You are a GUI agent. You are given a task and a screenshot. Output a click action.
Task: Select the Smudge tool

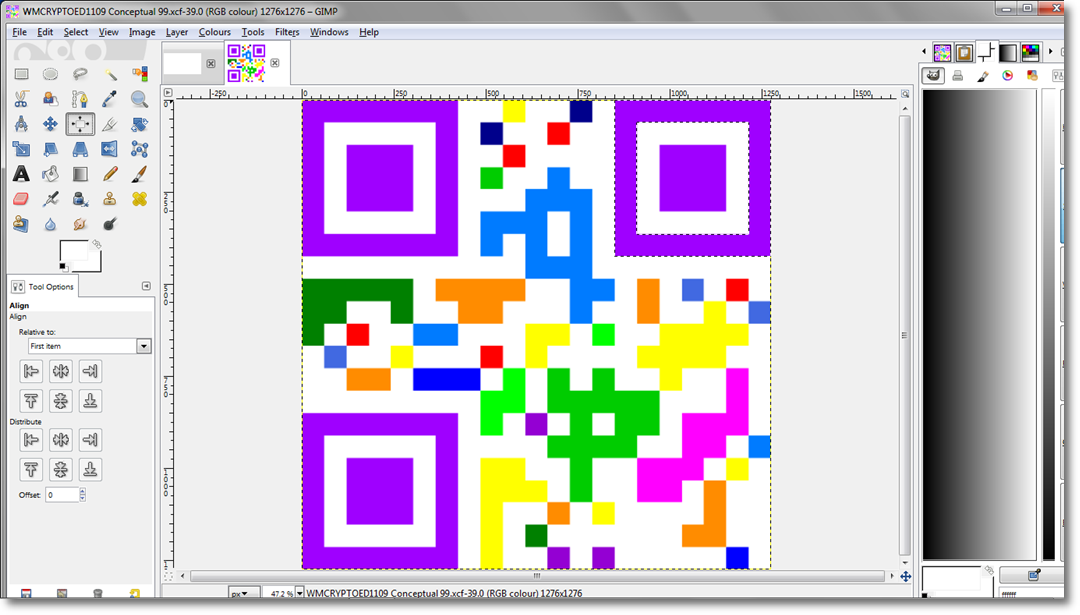click(80, 224)
